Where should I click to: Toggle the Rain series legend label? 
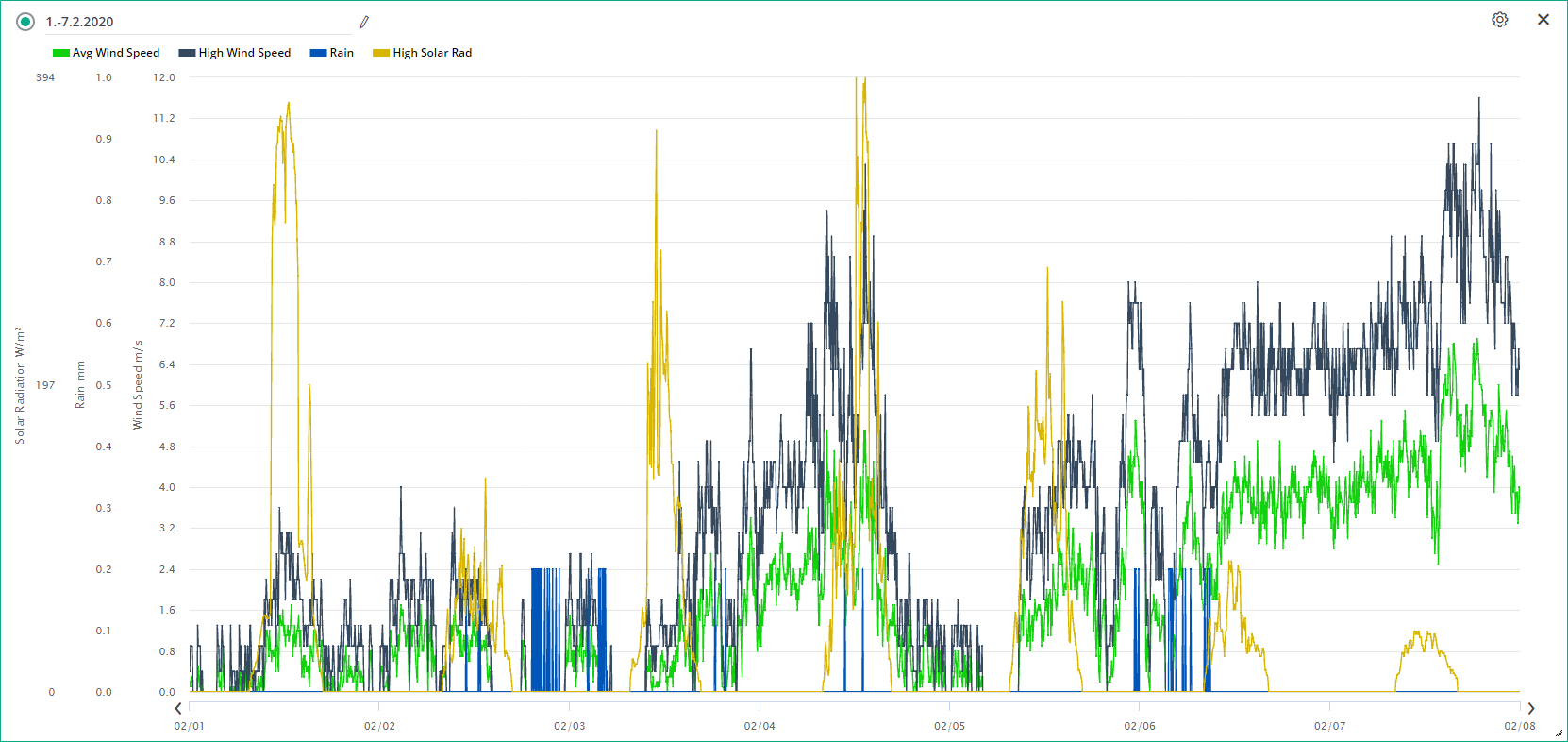342,53
